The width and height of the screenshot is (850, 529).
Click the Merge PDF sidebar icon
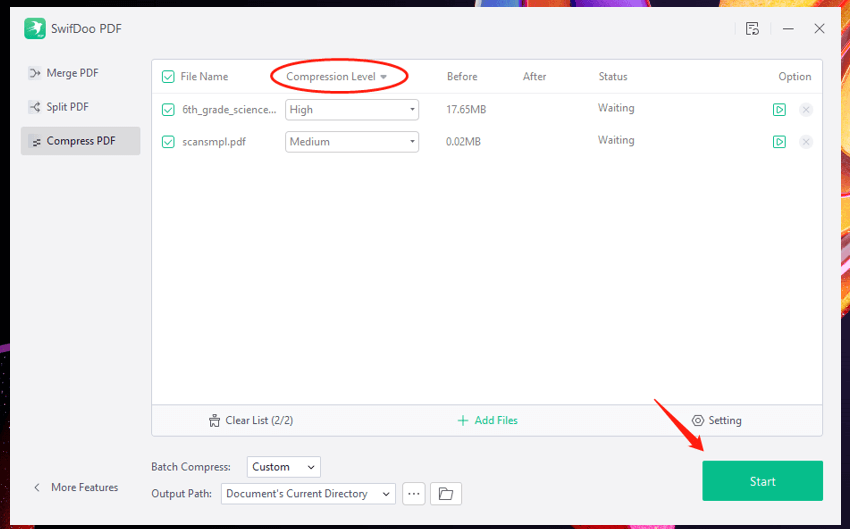point(35,73)
